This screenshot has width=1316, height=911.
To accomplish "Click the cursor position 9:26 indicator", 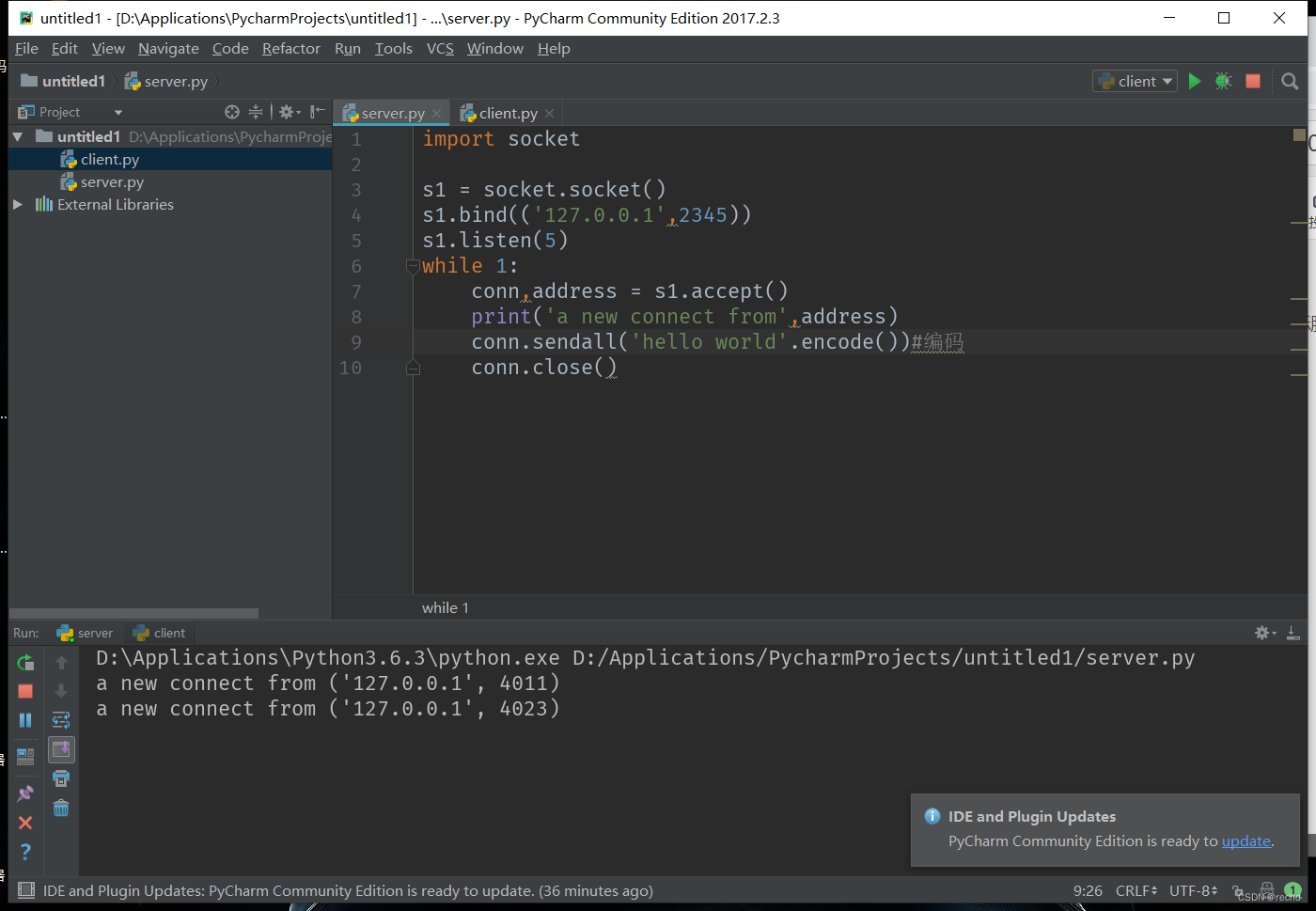I will pos(1088,890).
